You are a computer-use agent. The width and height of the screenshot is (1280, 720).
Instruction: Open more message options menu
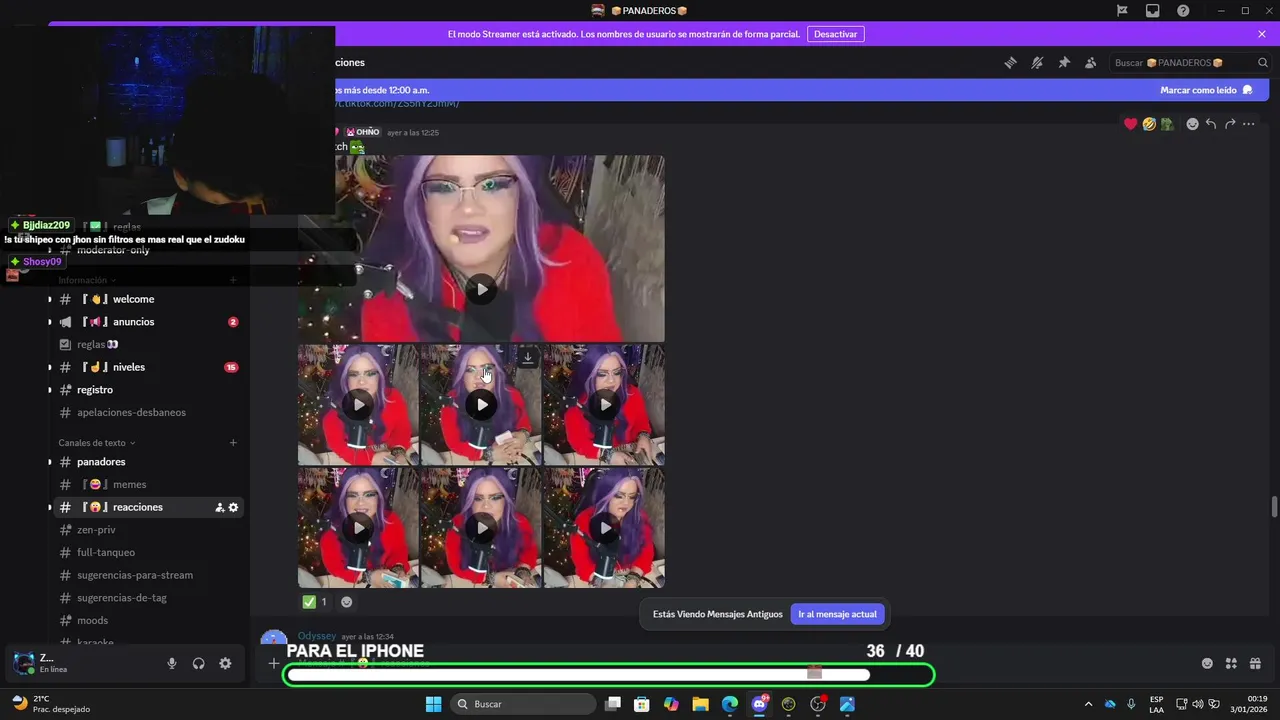point(1248,124)
